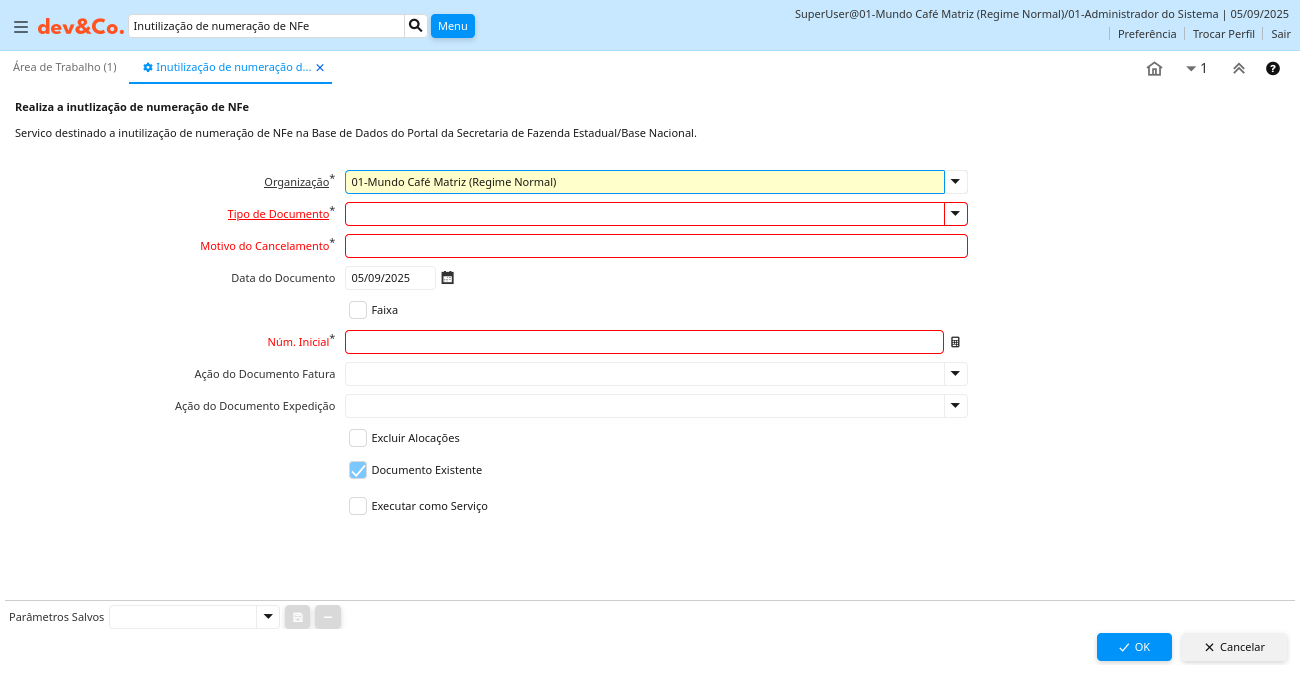Expand the Parâmetros Salvos dropdown arrow
1300x674 pixels.
pos(267,617)
